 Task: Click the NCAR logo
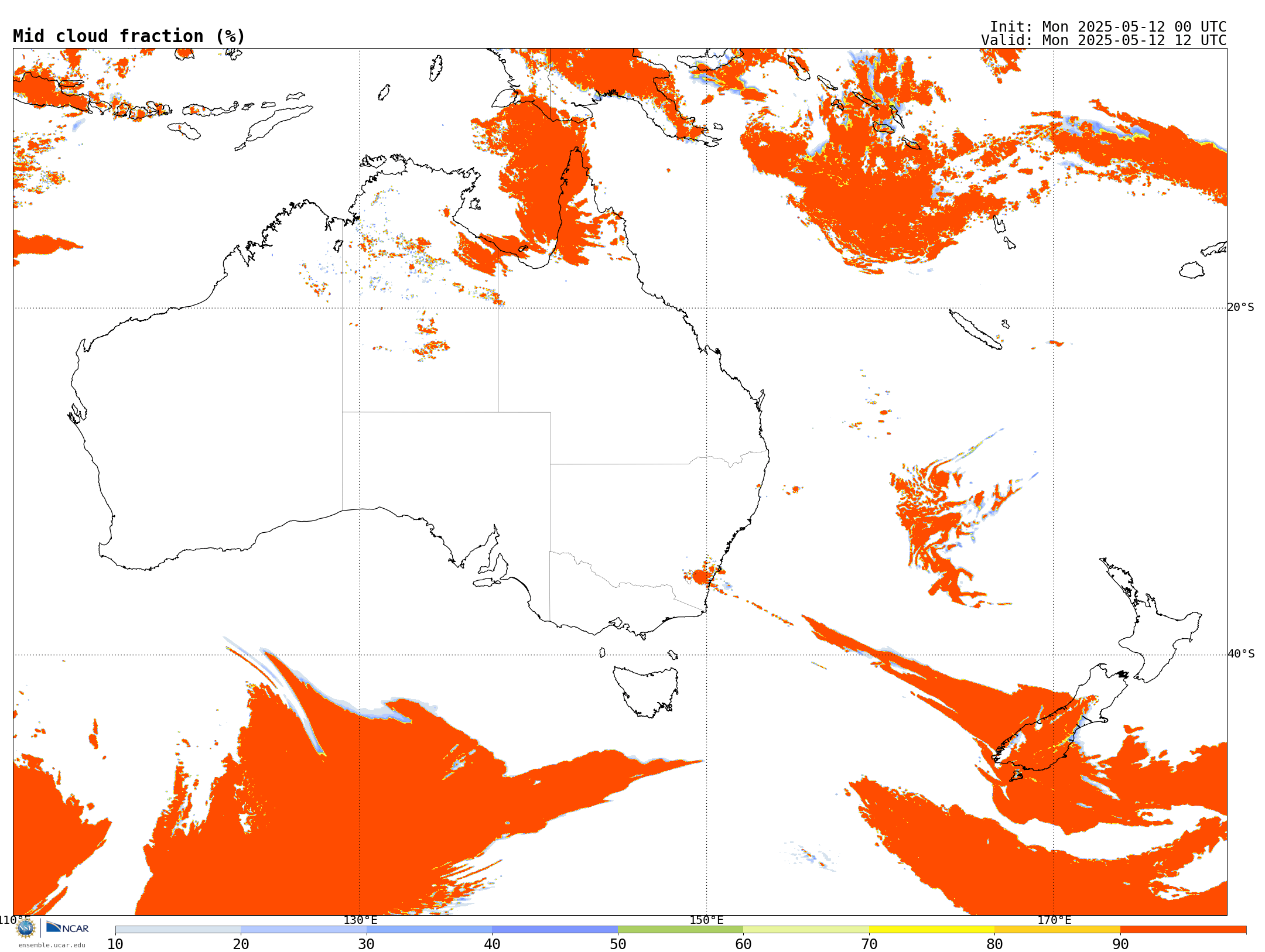point(67,927)
